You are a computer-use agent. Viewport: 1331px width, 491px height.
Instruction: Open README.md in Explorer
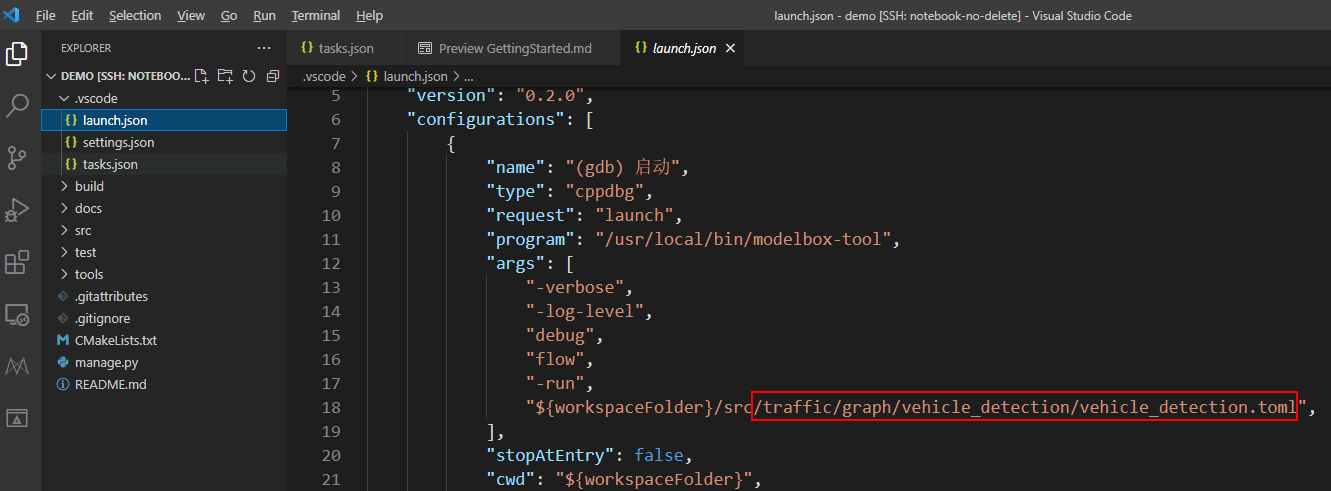[x=164, y=384]
